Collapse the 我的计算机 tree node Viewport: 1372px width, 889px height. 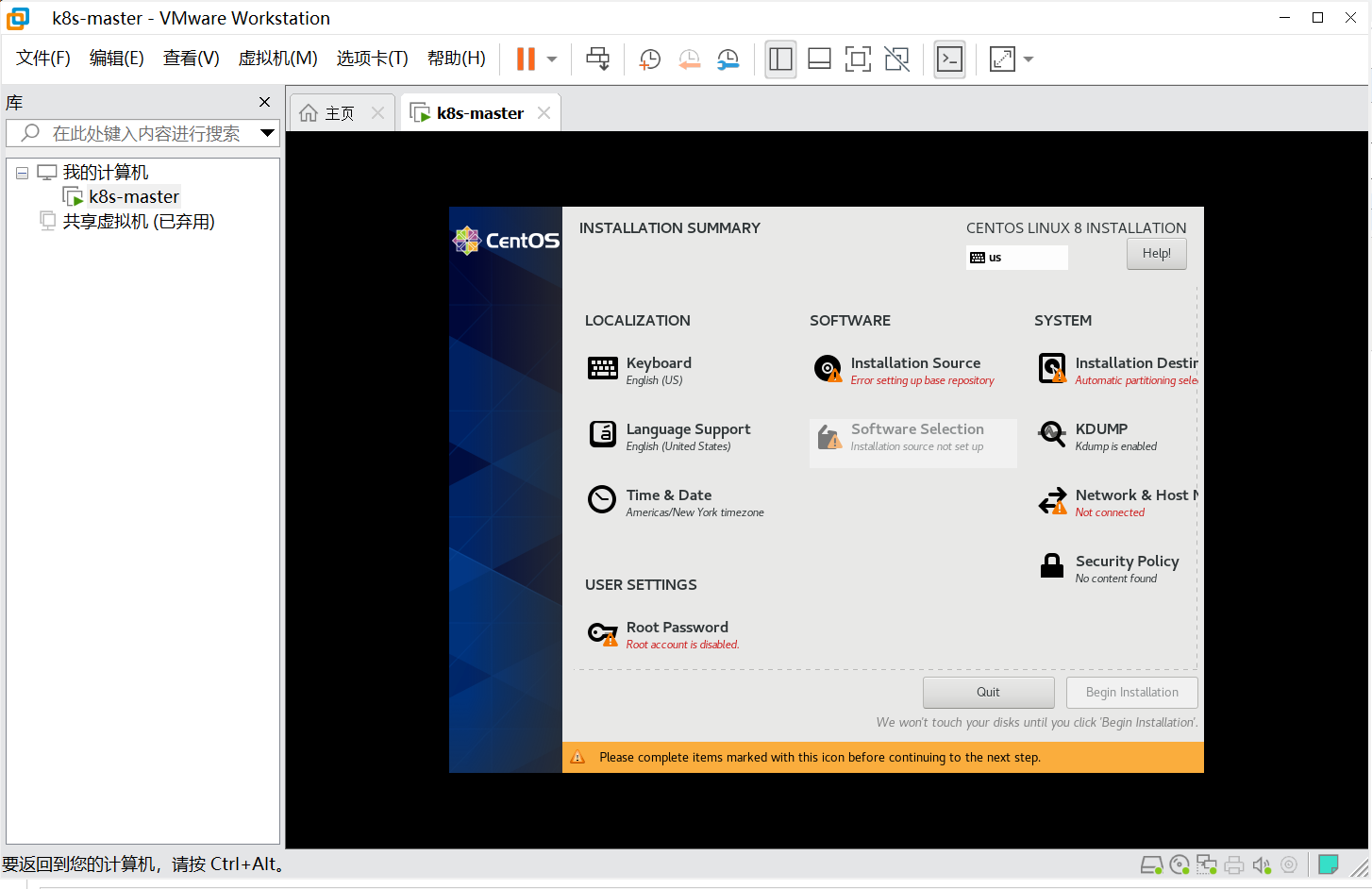point(22,173)
